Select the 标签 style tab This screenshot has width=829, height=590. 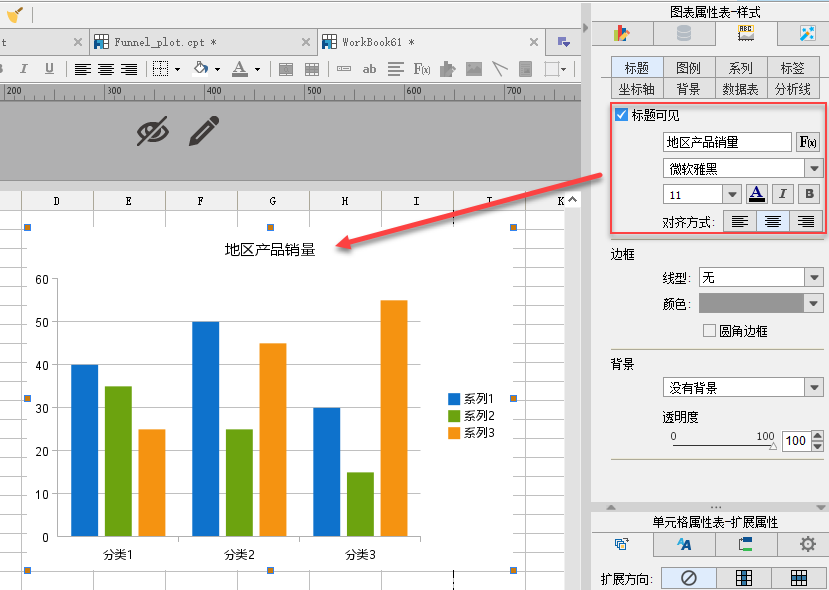tap(792, 68)
